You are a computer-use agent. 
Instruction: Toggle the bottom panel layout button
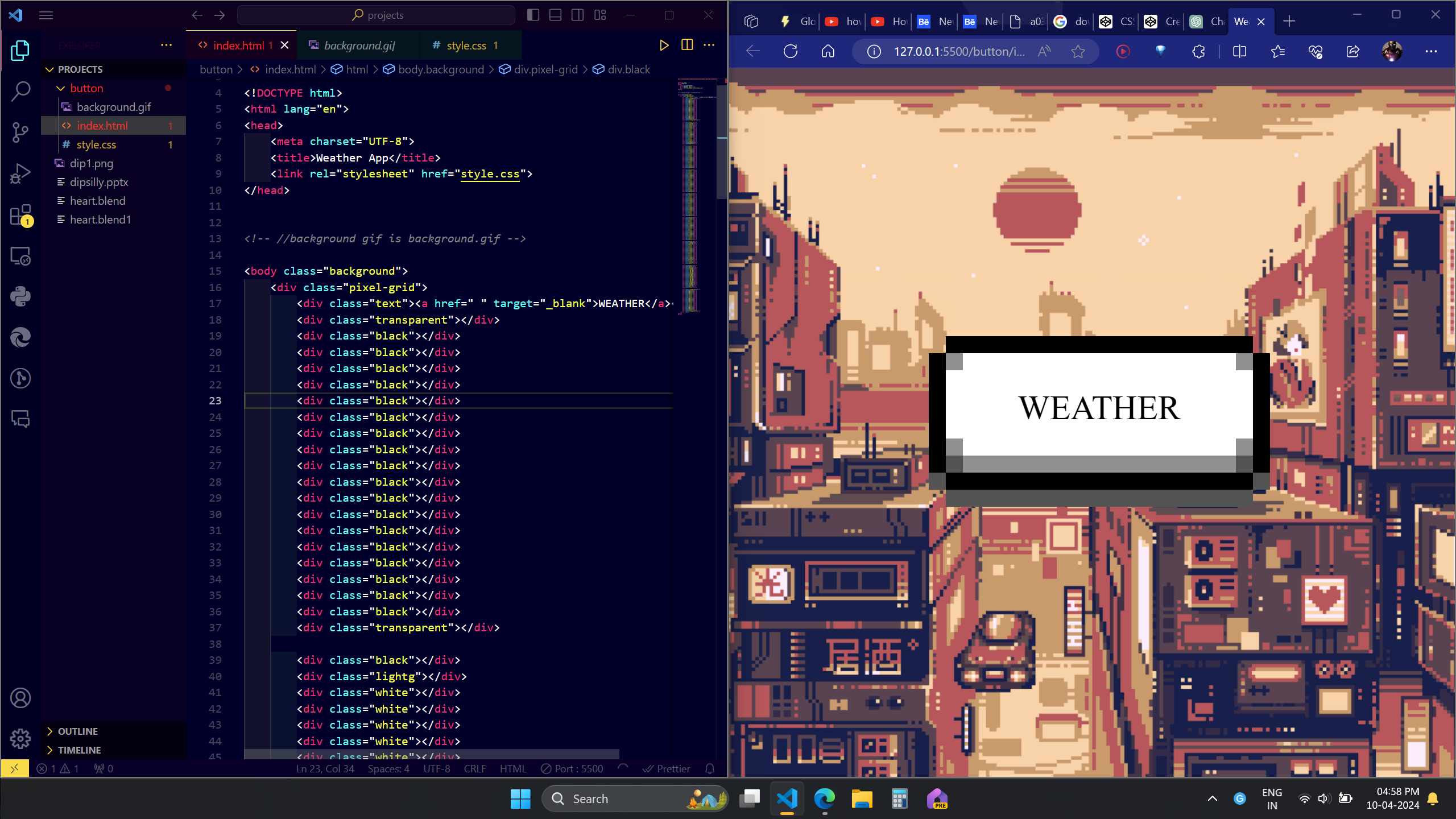555,15
